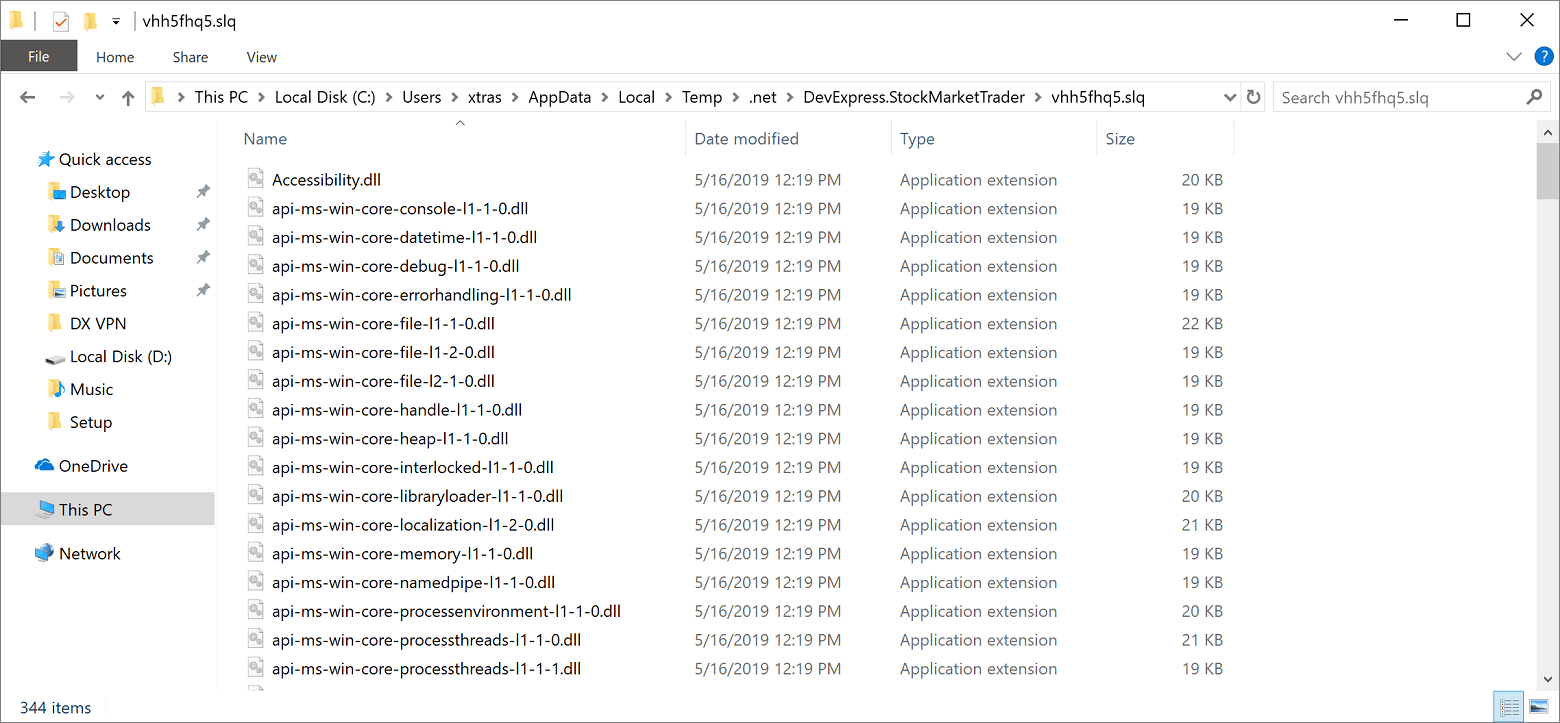Navigate up one folder level
Image resolution: width=1560 pixels, height=723 pixels.
(x=128, y=96)
